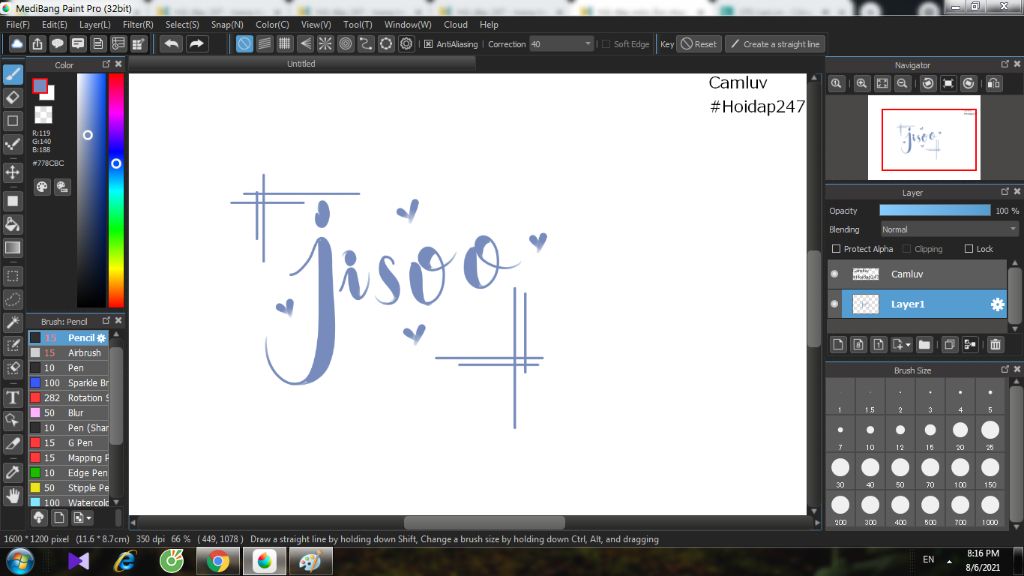Open Layer1 settings gear
The width and height of the screenshot is (1024, 576).
[x=997, y=304]
